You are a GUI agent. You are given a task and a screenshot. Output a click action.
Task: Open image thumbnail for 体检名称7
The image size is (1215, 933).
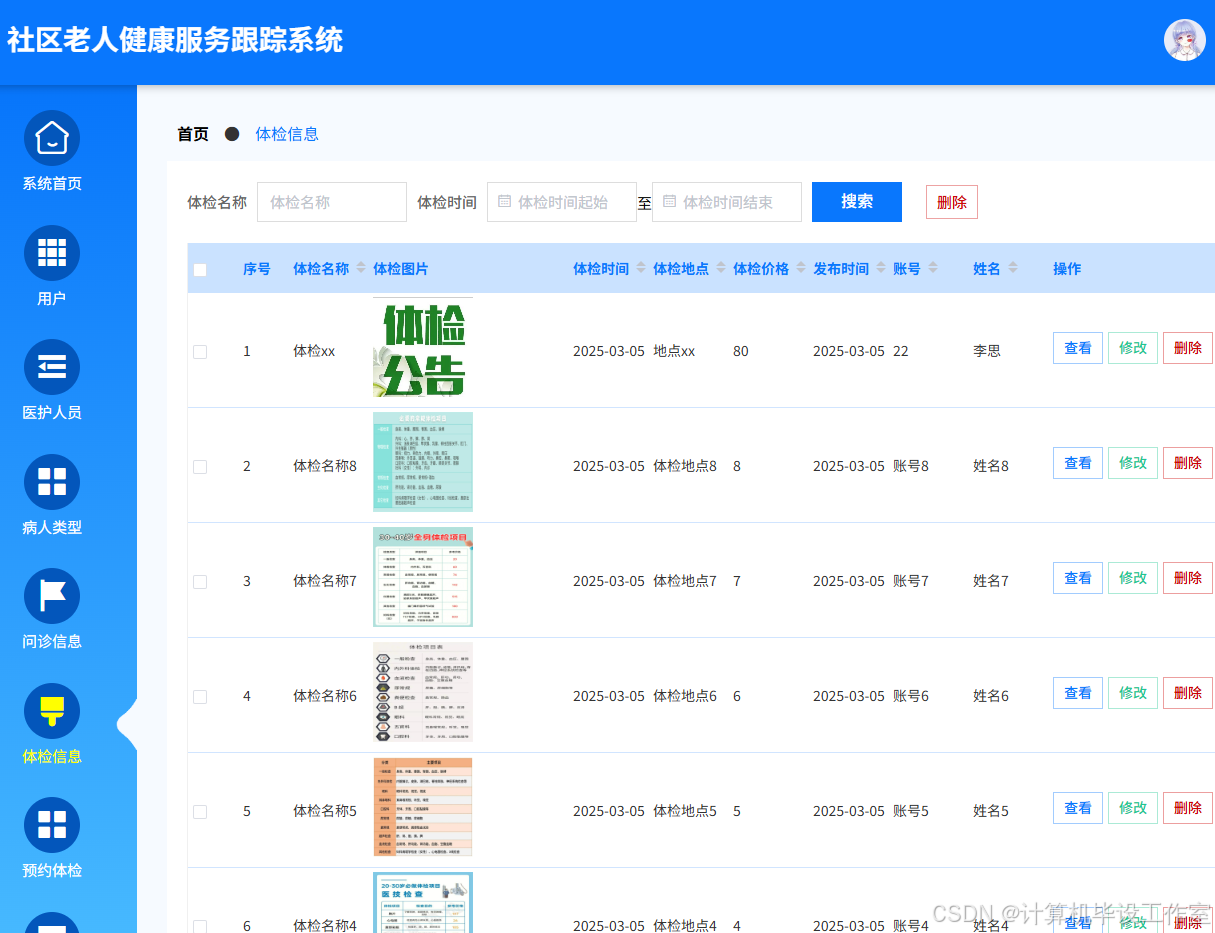(423, 577)
